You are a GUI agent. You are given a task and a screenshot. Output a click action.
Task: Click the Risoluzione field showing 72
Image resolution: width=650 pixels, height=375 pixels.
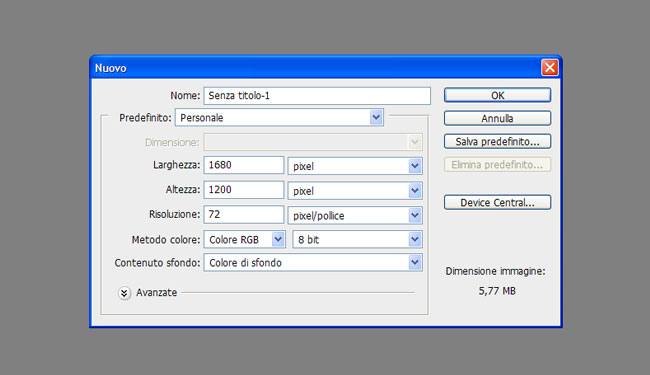pyautogui.click(x=244, y=214)
